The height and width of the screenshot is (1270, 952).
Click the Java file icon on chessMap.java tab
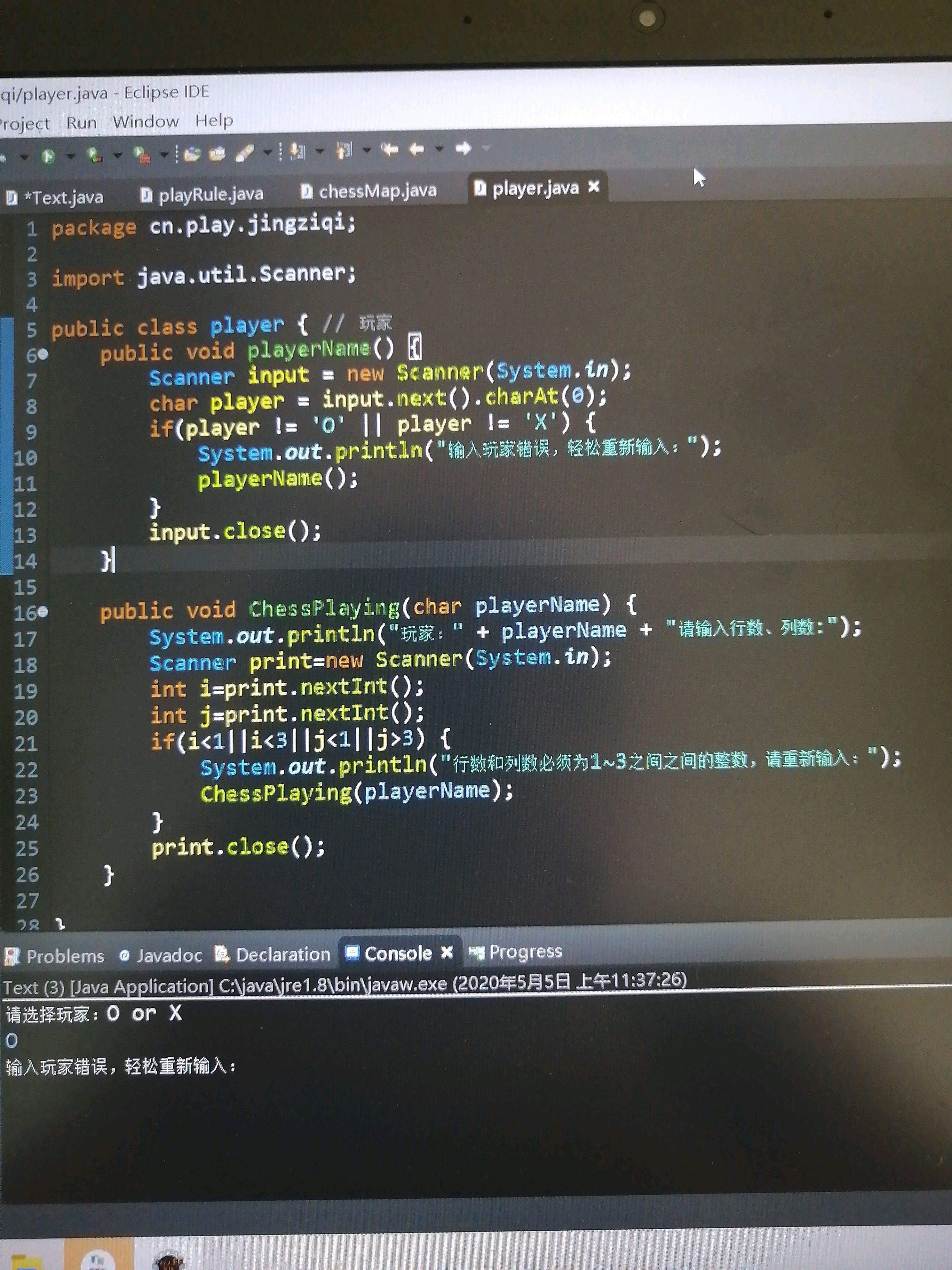[307, 192]
